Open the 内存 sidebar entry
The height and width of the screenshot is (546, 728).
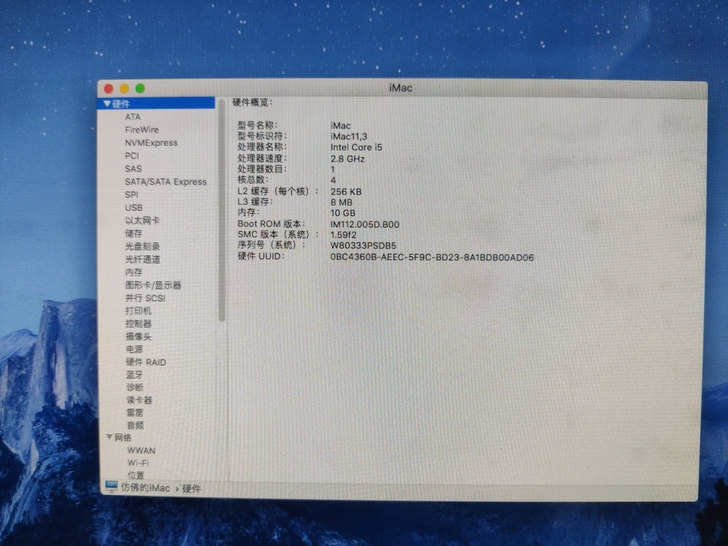point(134,272)
